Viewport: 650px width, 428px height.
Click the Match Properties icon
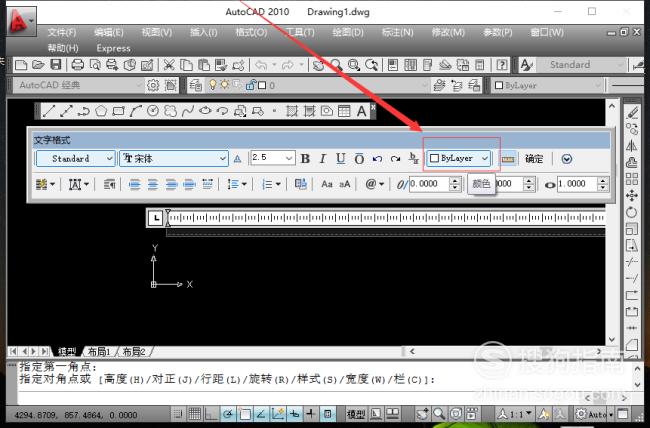(238, 65)
